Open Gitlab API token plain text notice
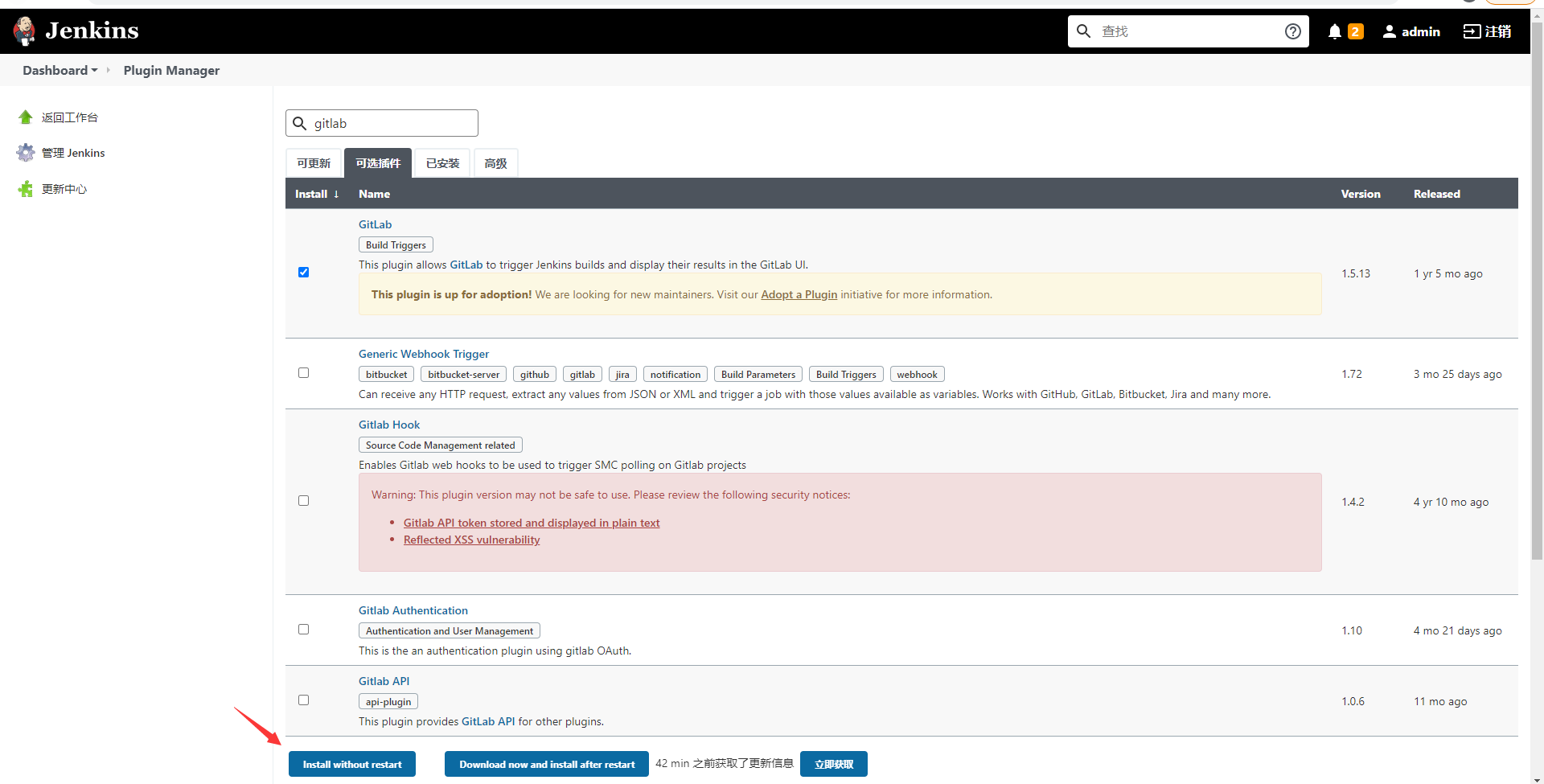 pos(532,523)
